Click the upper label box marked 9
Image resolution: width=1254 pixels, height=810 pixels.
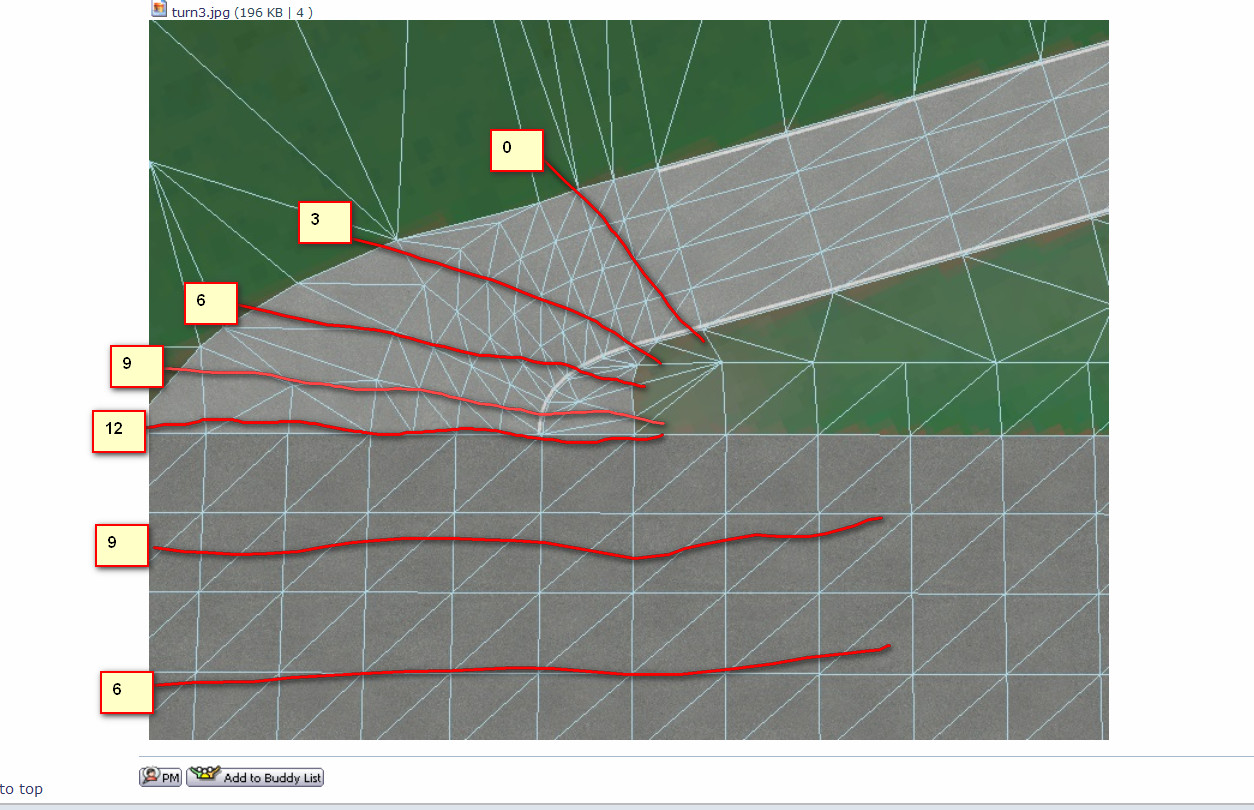pos(136,366)
